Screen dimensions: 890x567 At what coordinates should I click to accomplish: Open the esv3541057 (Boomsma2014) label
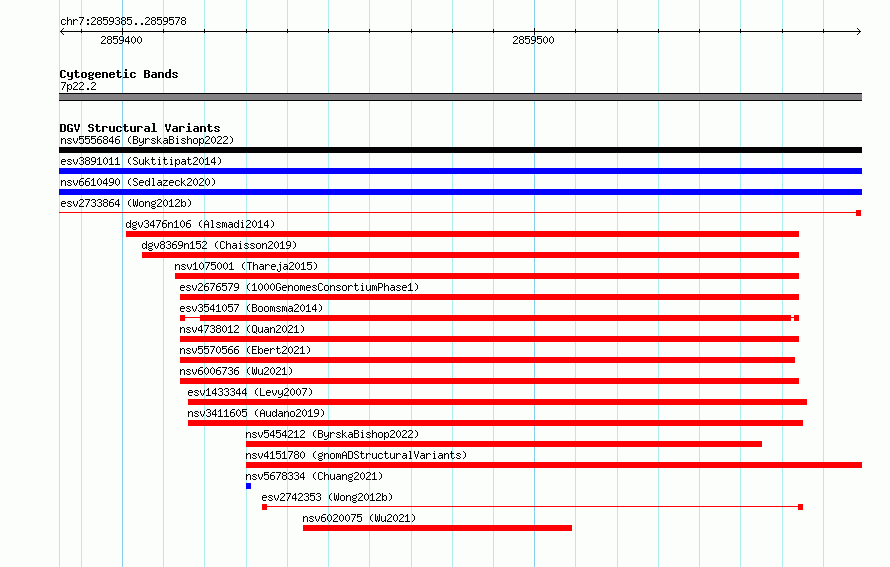coord(251,308)
